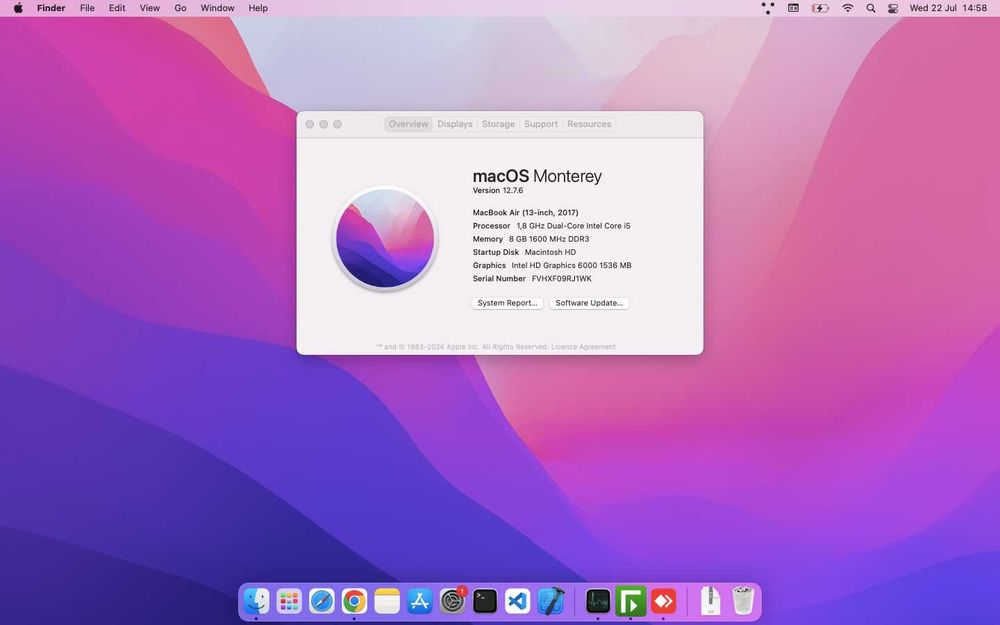Launch Terminal from the Dock

tap(485, 601)
